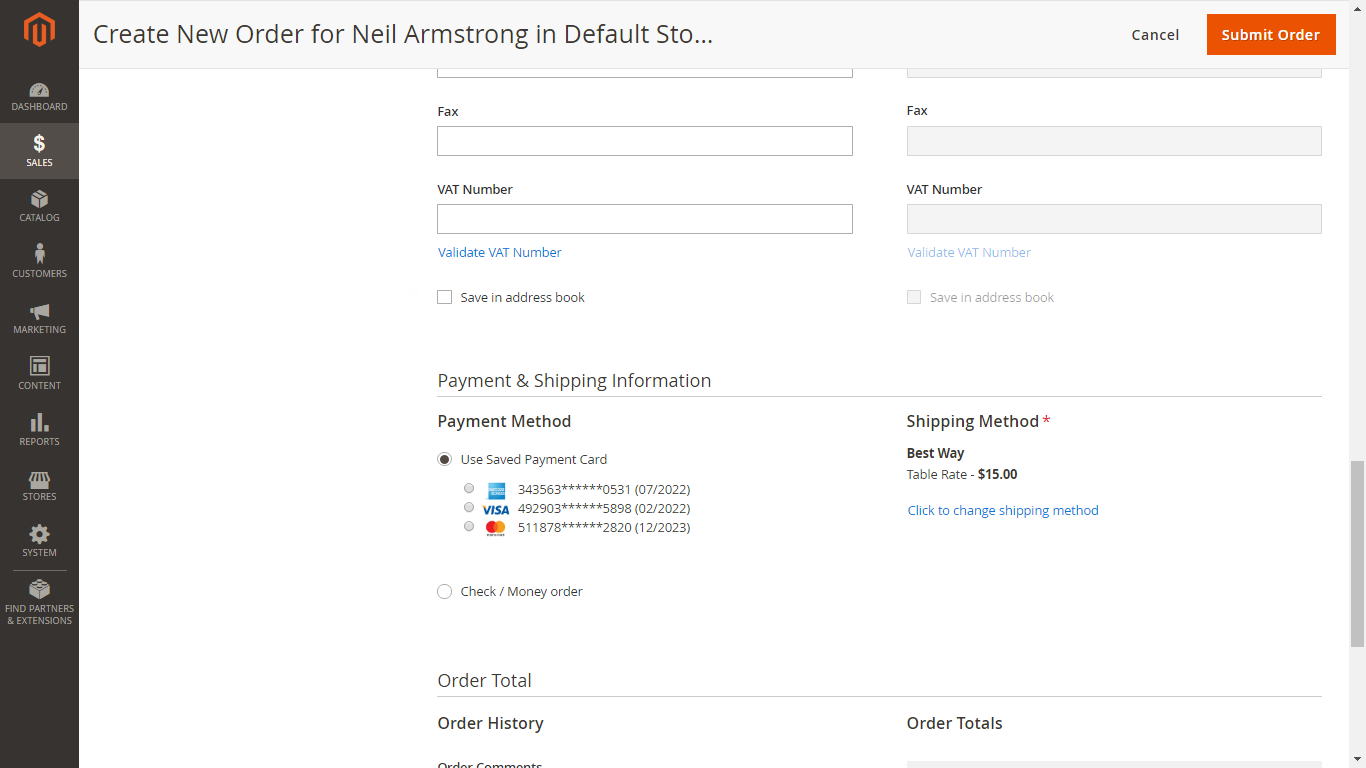Click the Table Rate - $15.00 text

(x=962, y=475)
